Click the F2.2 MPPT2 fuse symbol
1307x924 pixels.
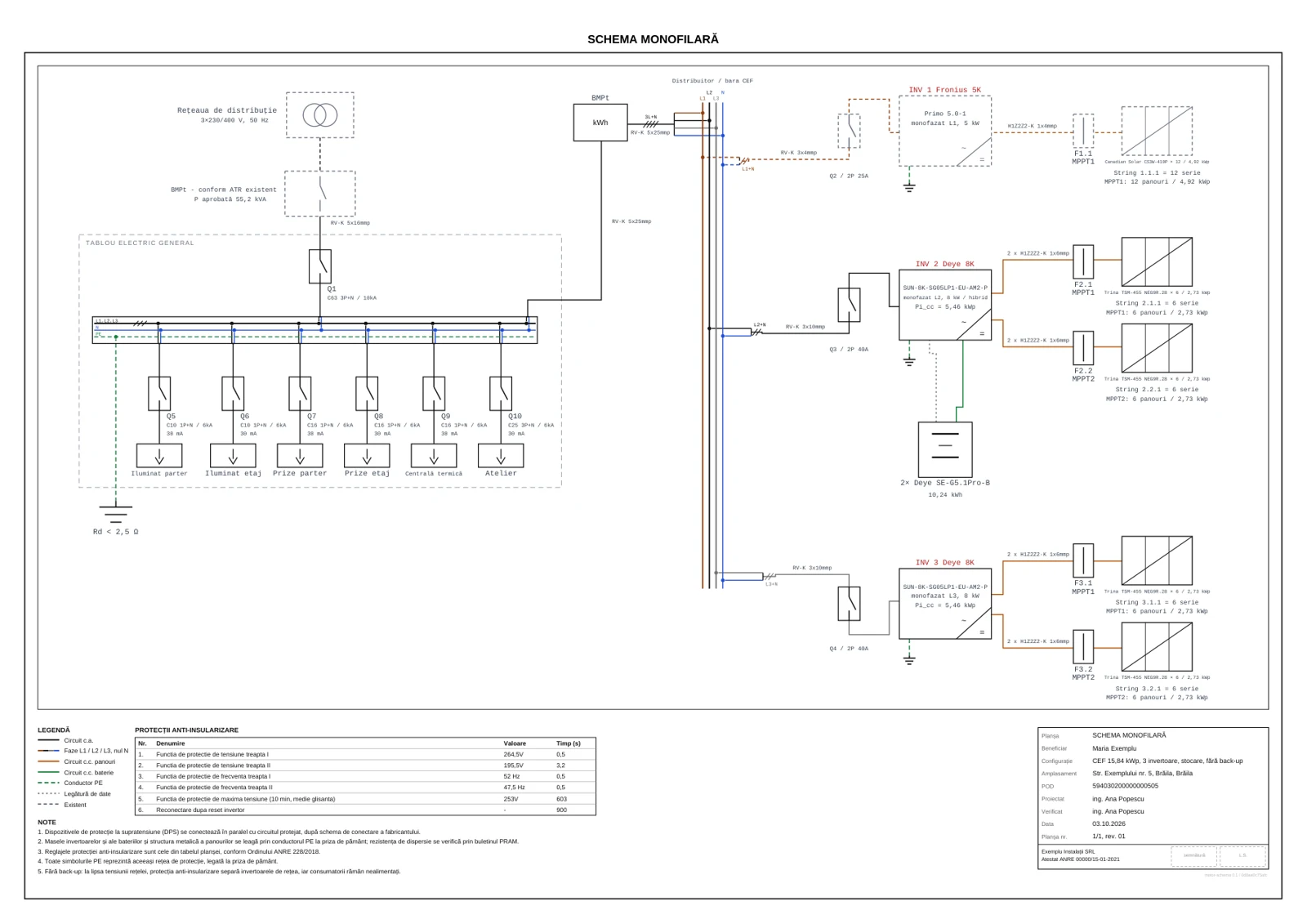coord(1083,348)
